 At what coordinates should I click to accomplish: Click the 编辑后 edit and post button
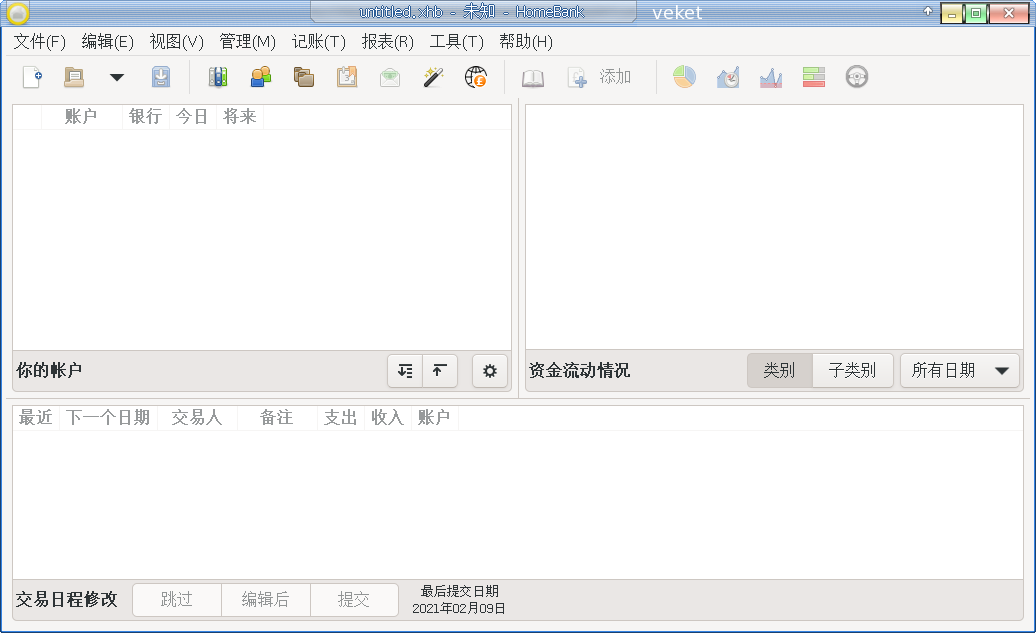[x=266, y=599]
